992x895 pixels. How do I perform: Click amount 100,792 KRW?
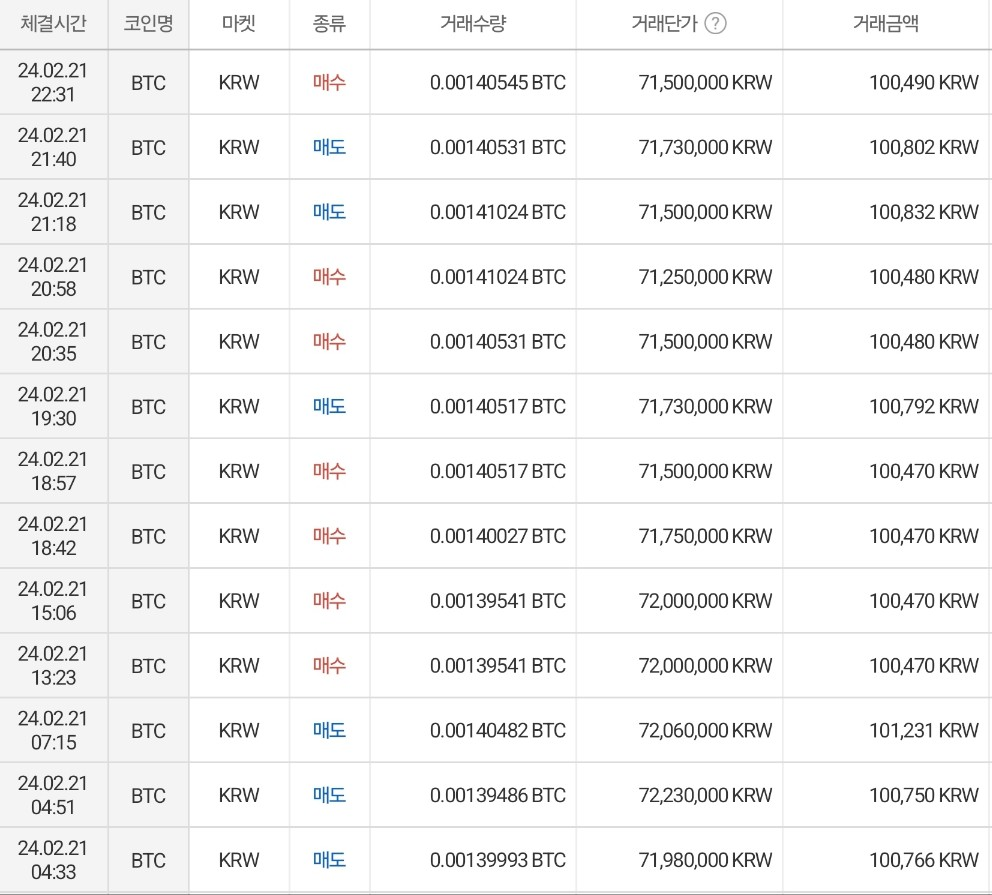924,406
